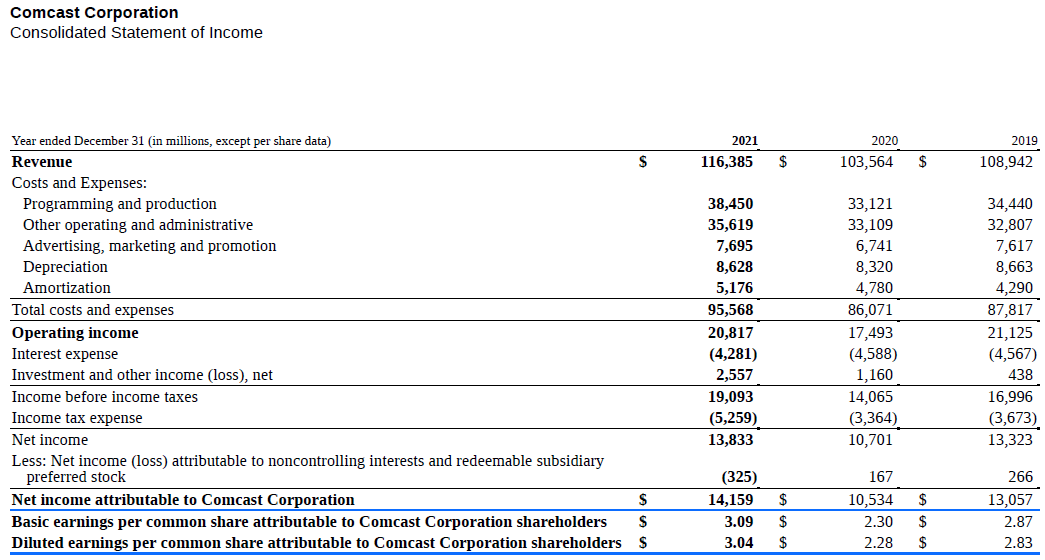
Task: Click the Depreciation row label
Action: tap(65, 267)
